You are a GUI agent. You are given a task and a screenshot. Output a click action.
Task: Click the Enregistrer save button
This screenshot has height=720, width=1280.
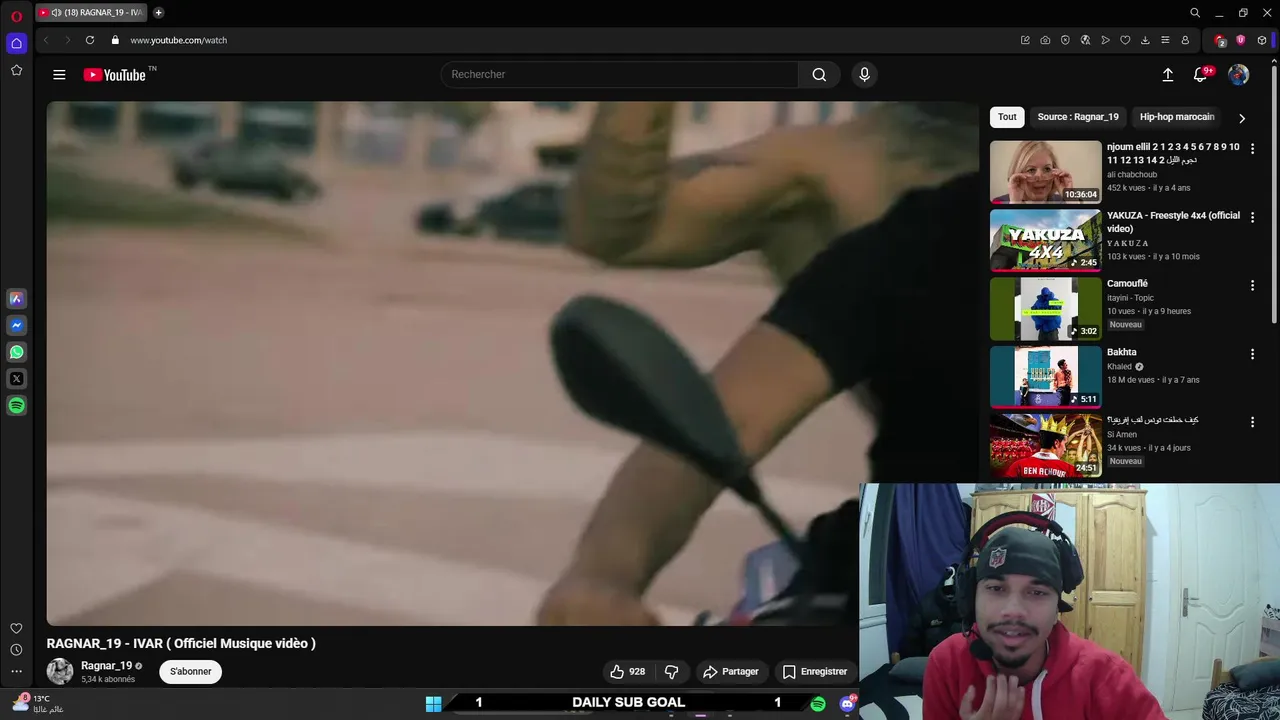point(815,671)
